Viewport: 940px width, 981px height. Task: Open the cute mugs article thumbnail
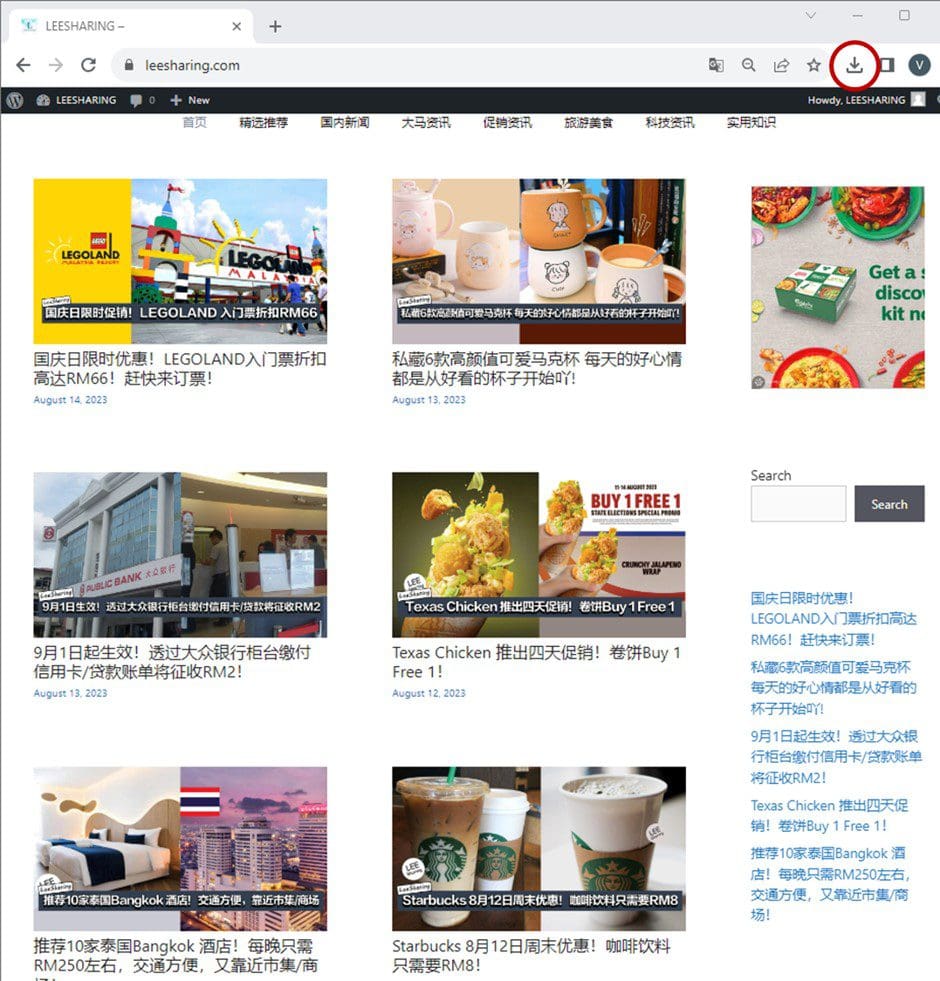coord(539,262)
